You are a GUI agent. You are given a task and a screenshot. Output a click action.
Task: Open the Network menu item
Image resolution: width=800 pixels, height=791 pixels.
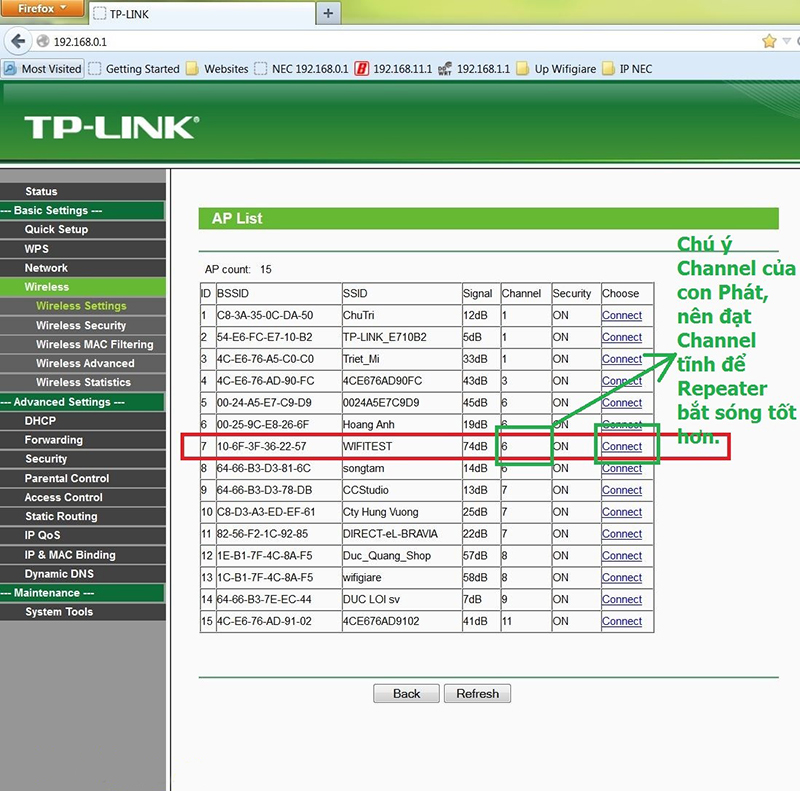pyautogui.click(x=83, y=268)
